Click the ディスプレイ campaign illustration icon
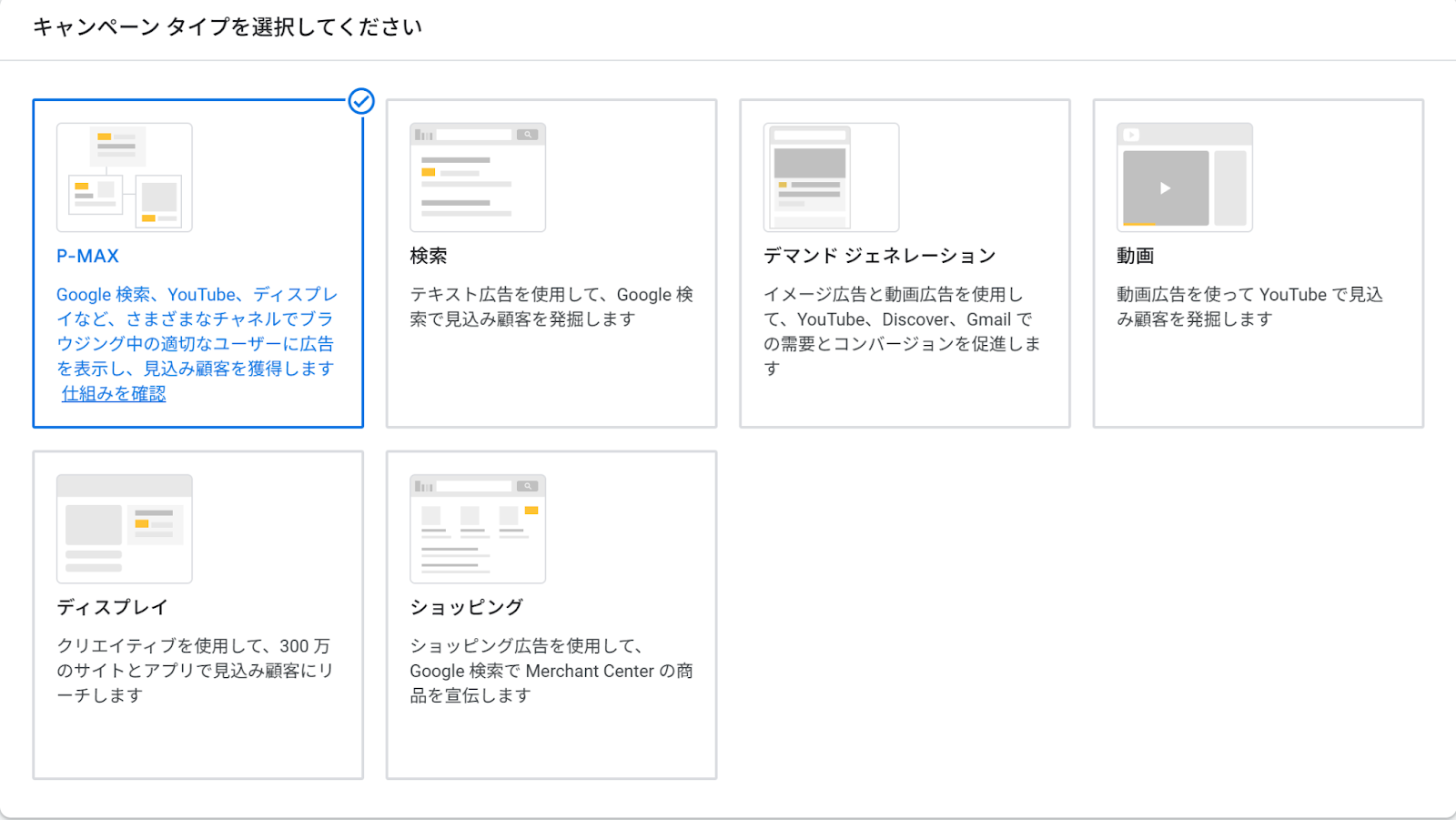Screen dimensions: 1456x820 125,529
